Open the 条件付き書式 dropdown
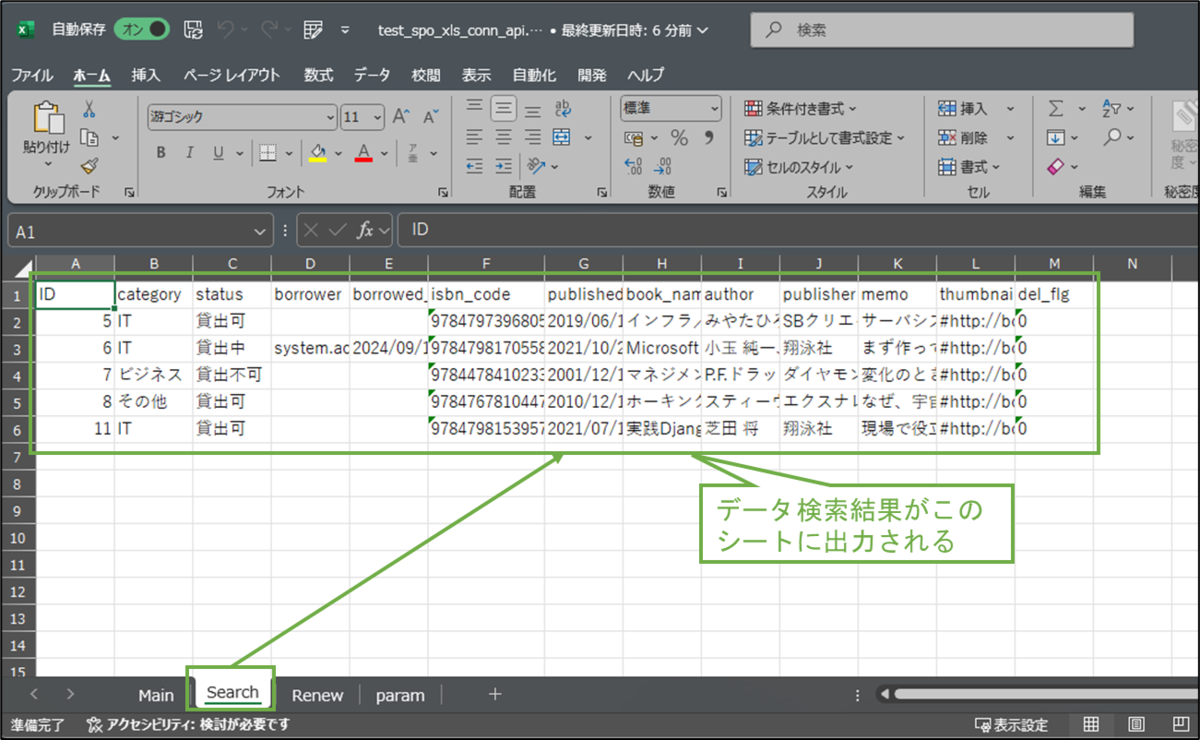The height and width of the screenshot is (740, 1200). 801,108
